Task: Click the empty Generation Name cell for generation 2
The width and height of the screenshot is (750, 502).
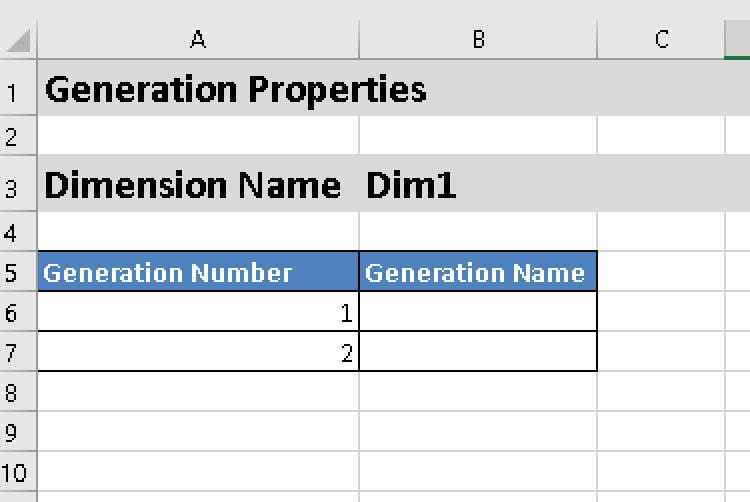Action: pos(478,352)
